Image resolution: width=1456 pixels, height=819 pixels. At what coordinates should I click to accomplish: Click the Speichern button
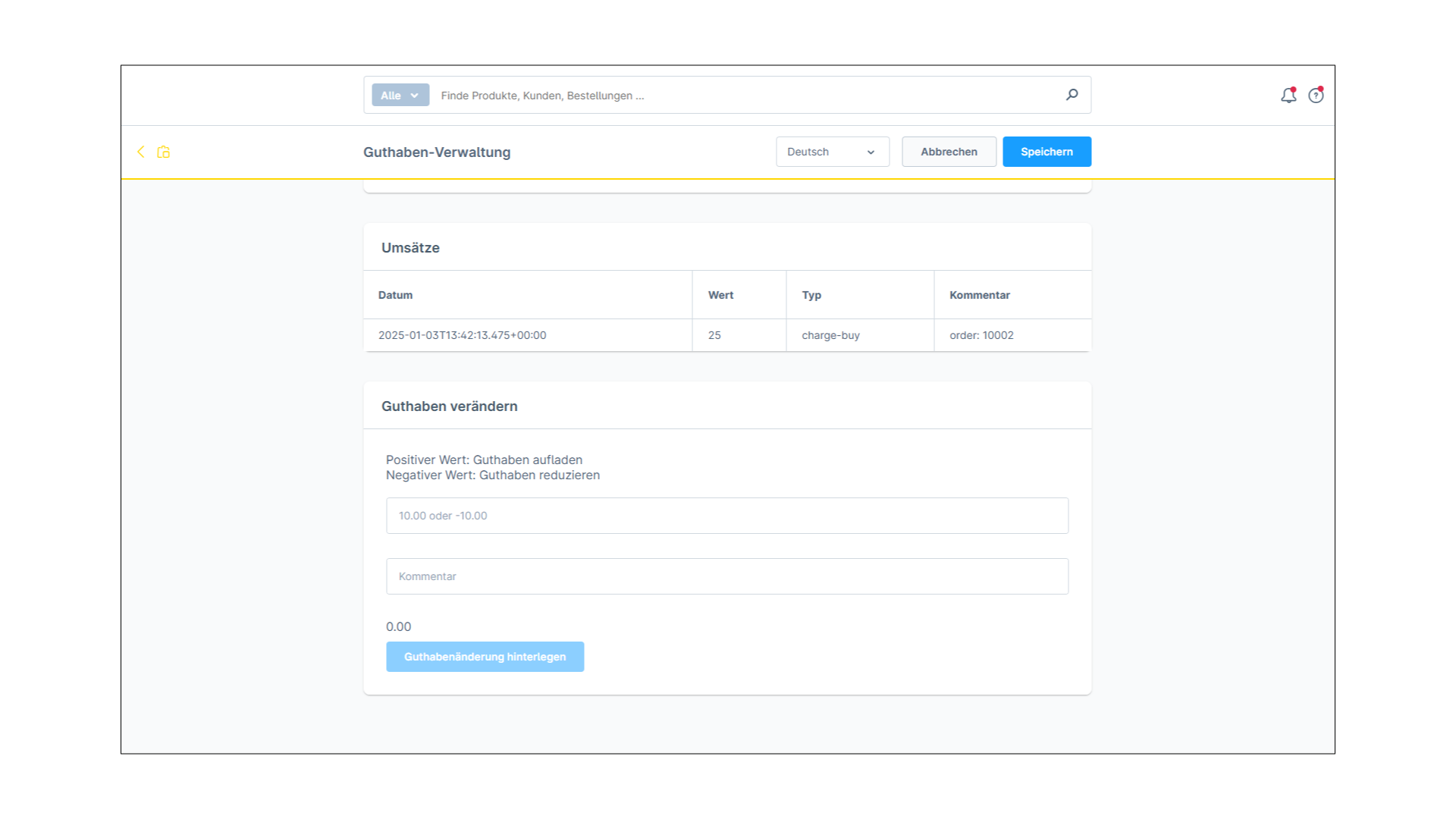[1046, 152]
